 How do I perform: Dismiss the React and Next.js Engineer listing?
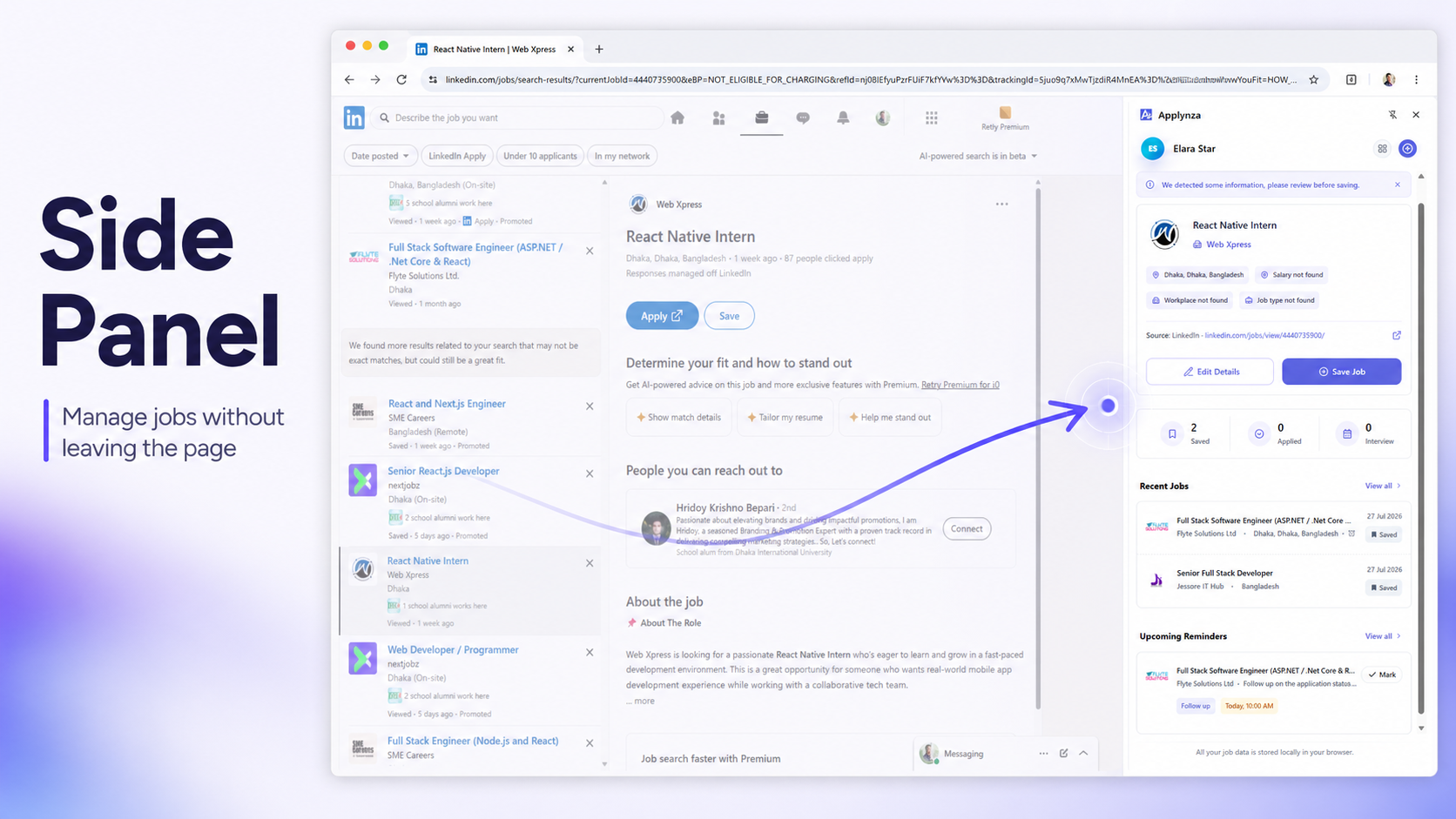(590, 406)
